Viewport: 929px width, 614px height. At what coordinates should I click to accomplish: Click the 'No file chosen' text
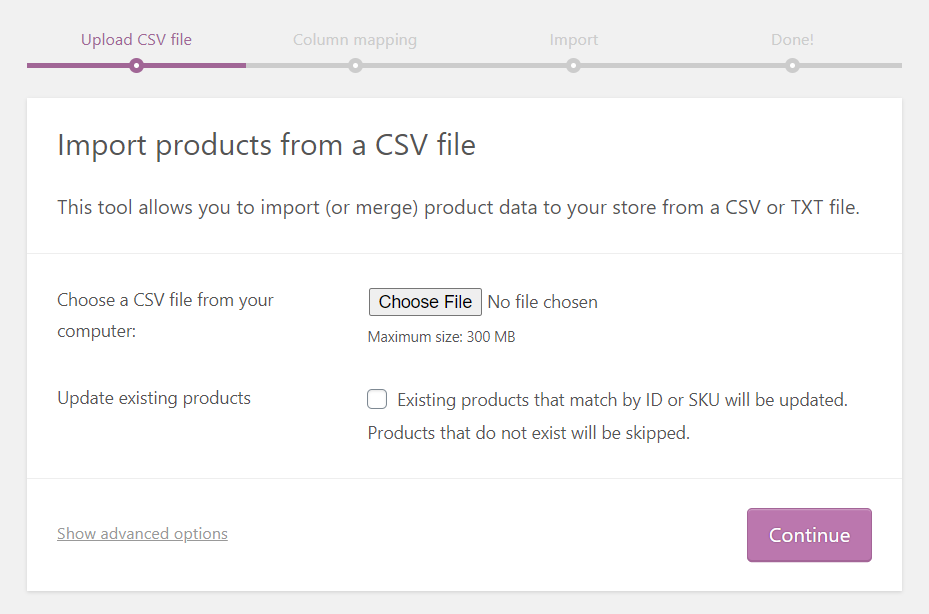click(x=543, y=302)
